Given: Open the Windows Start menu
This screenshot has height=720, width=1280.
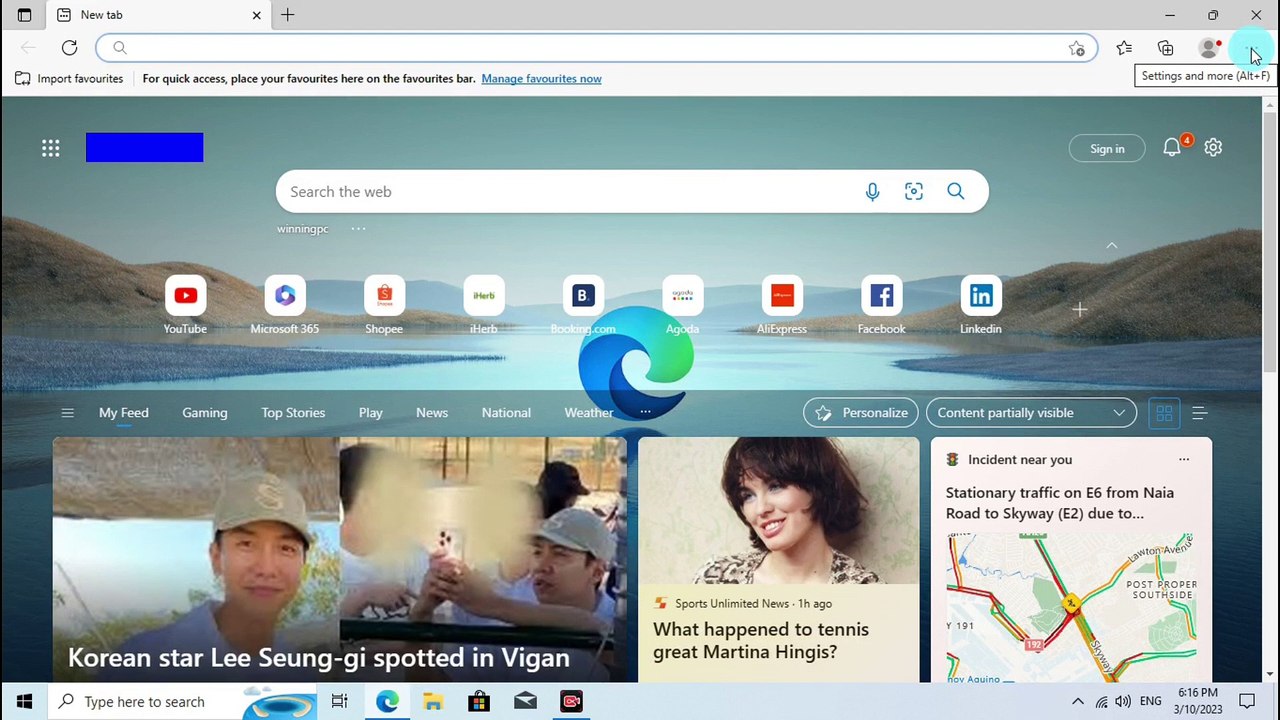Looking at the screenshot, I should 24,702.
